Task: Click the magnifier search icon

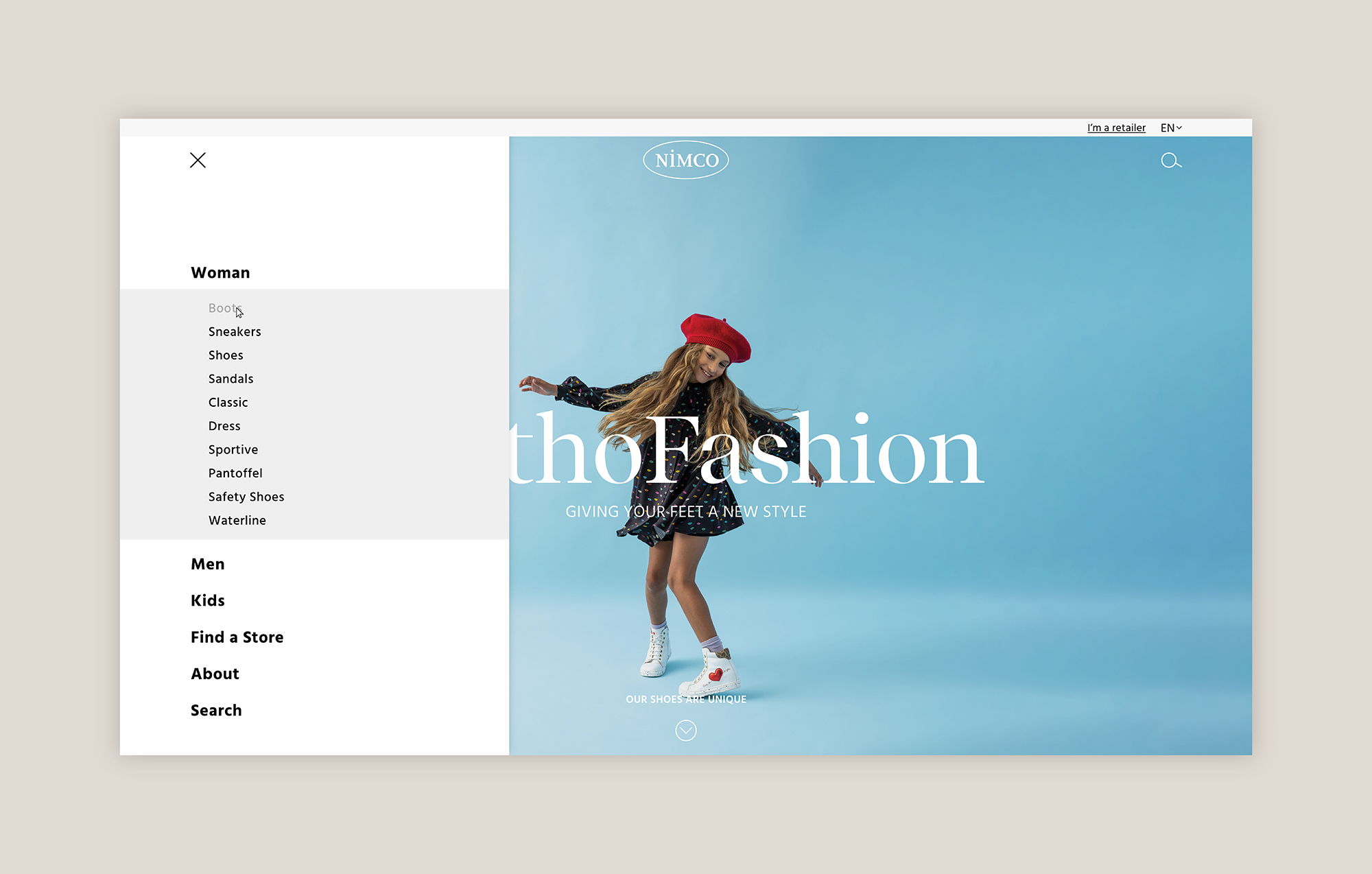Action: coord(1170,161)
